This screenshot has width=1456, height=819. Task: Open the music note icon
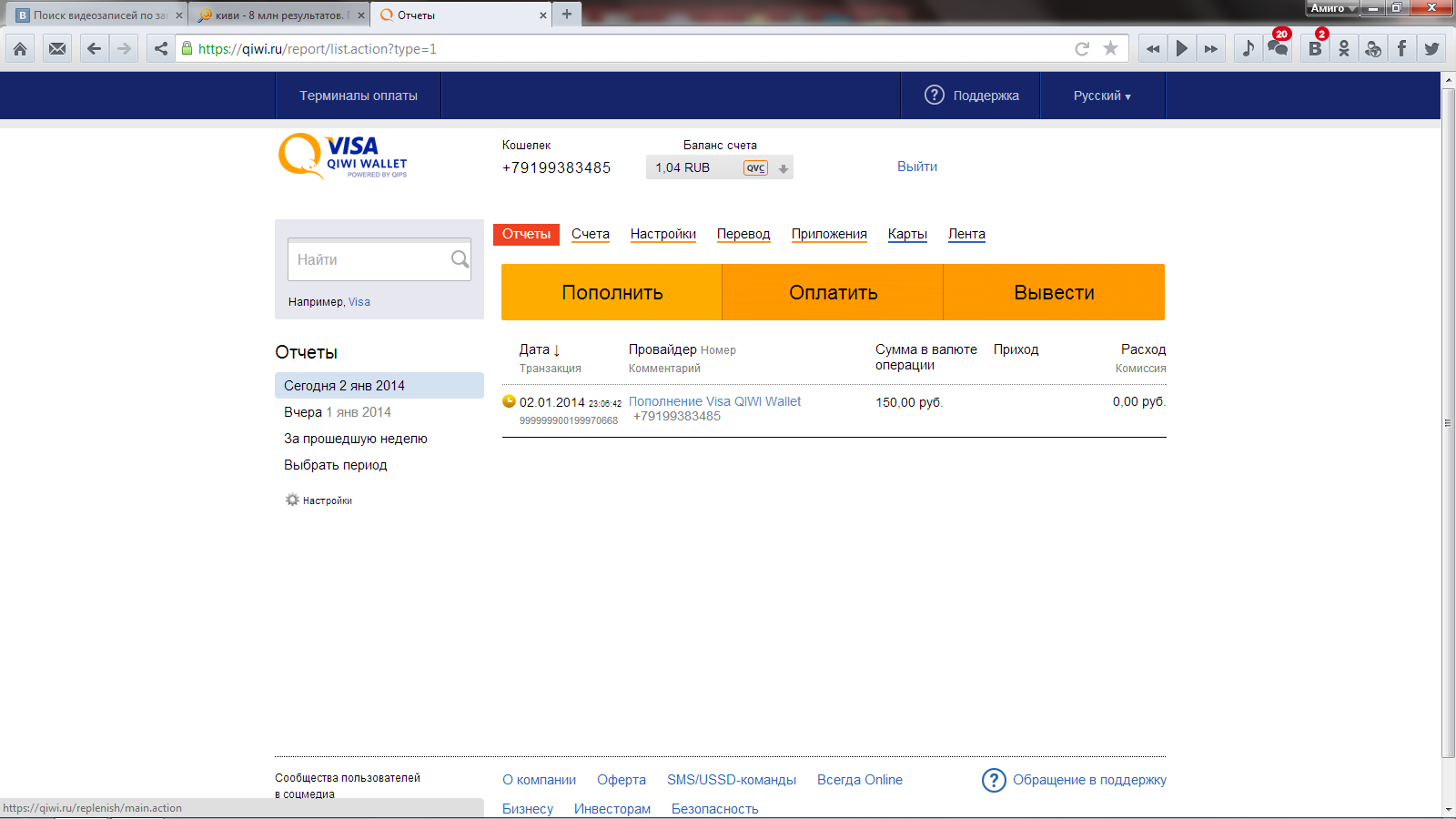click(1249, 49)
